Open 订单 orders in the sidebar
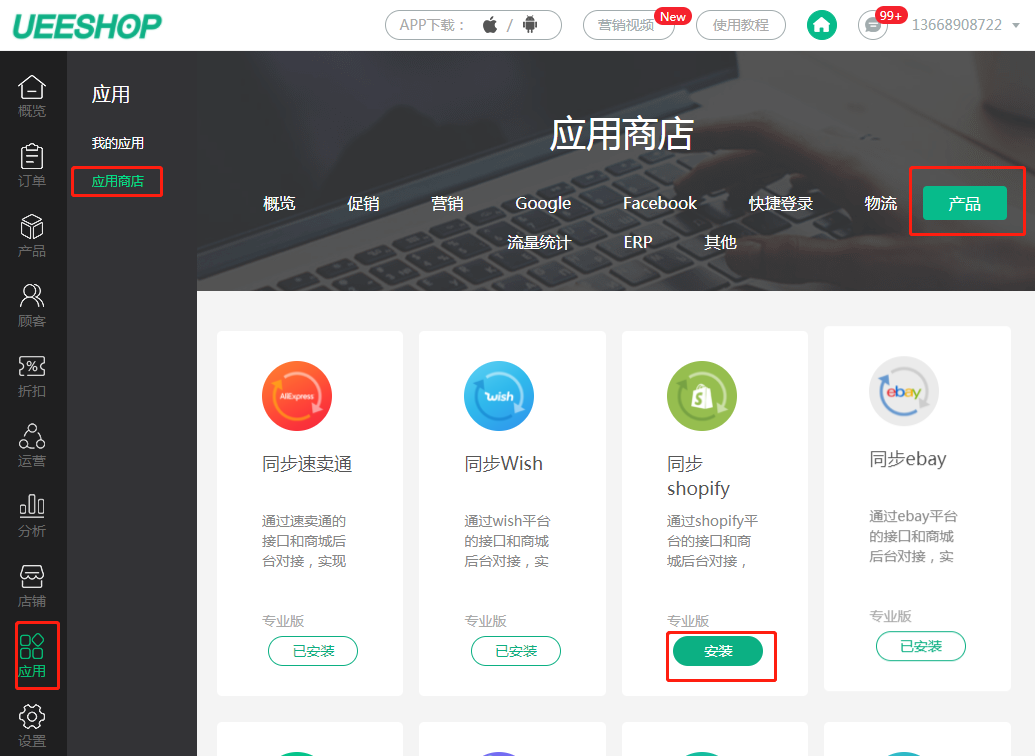The image size is (1035, 756). (32, 166)
